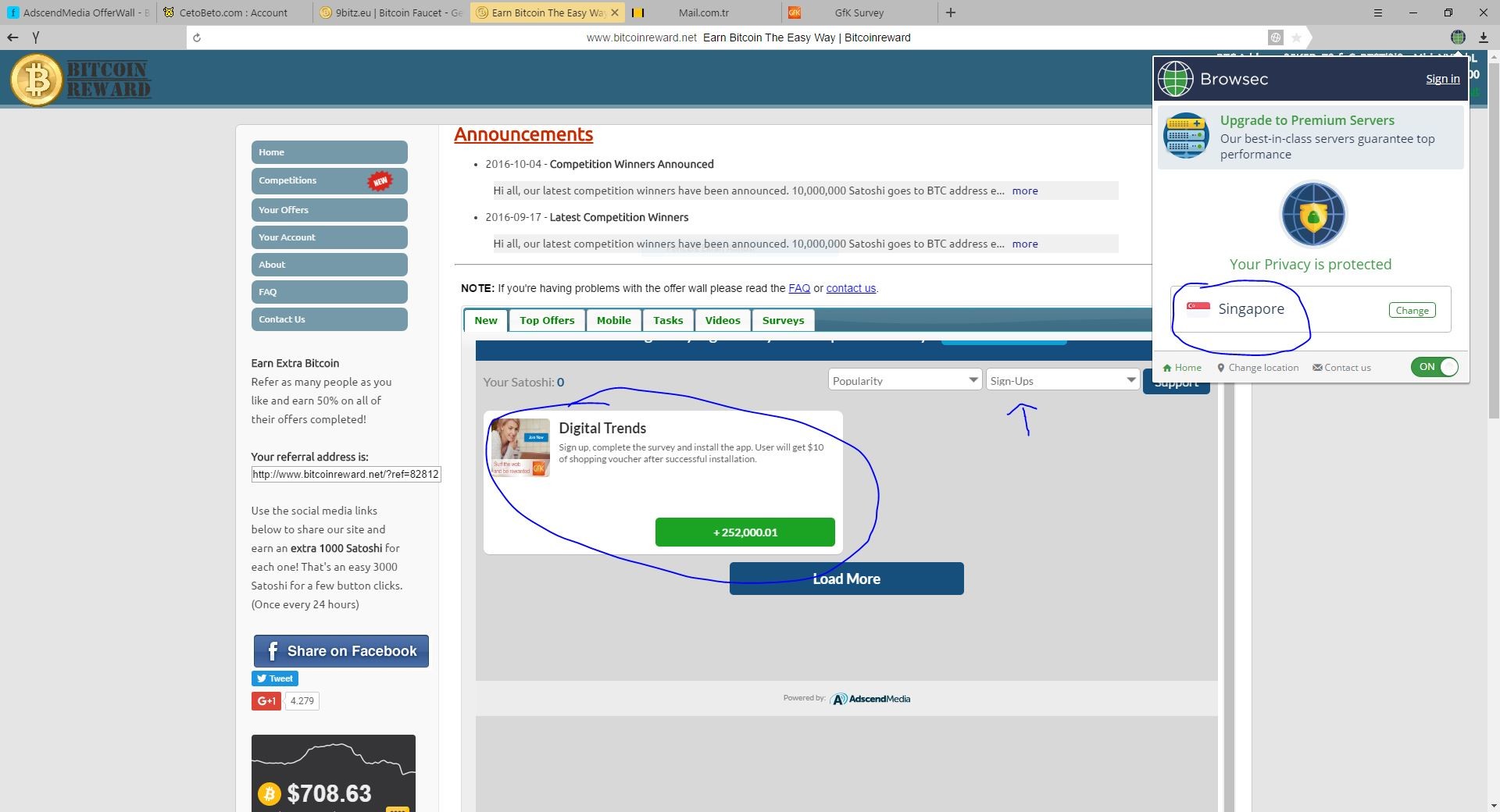Click the premium servers icon
1500x812 pixels.
[1186, 136]
